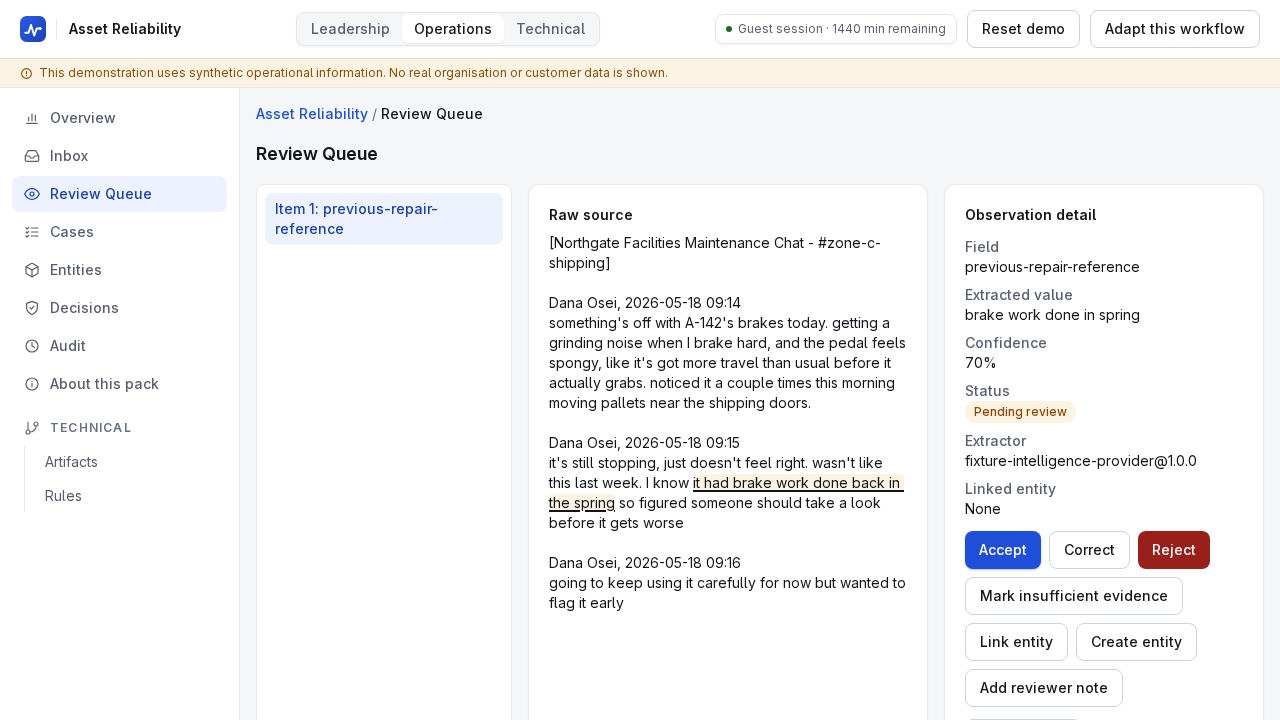The width and height of the screenshot is (1280, 720).
Task: Click the Raw source heading
Action: pos(591,215)
